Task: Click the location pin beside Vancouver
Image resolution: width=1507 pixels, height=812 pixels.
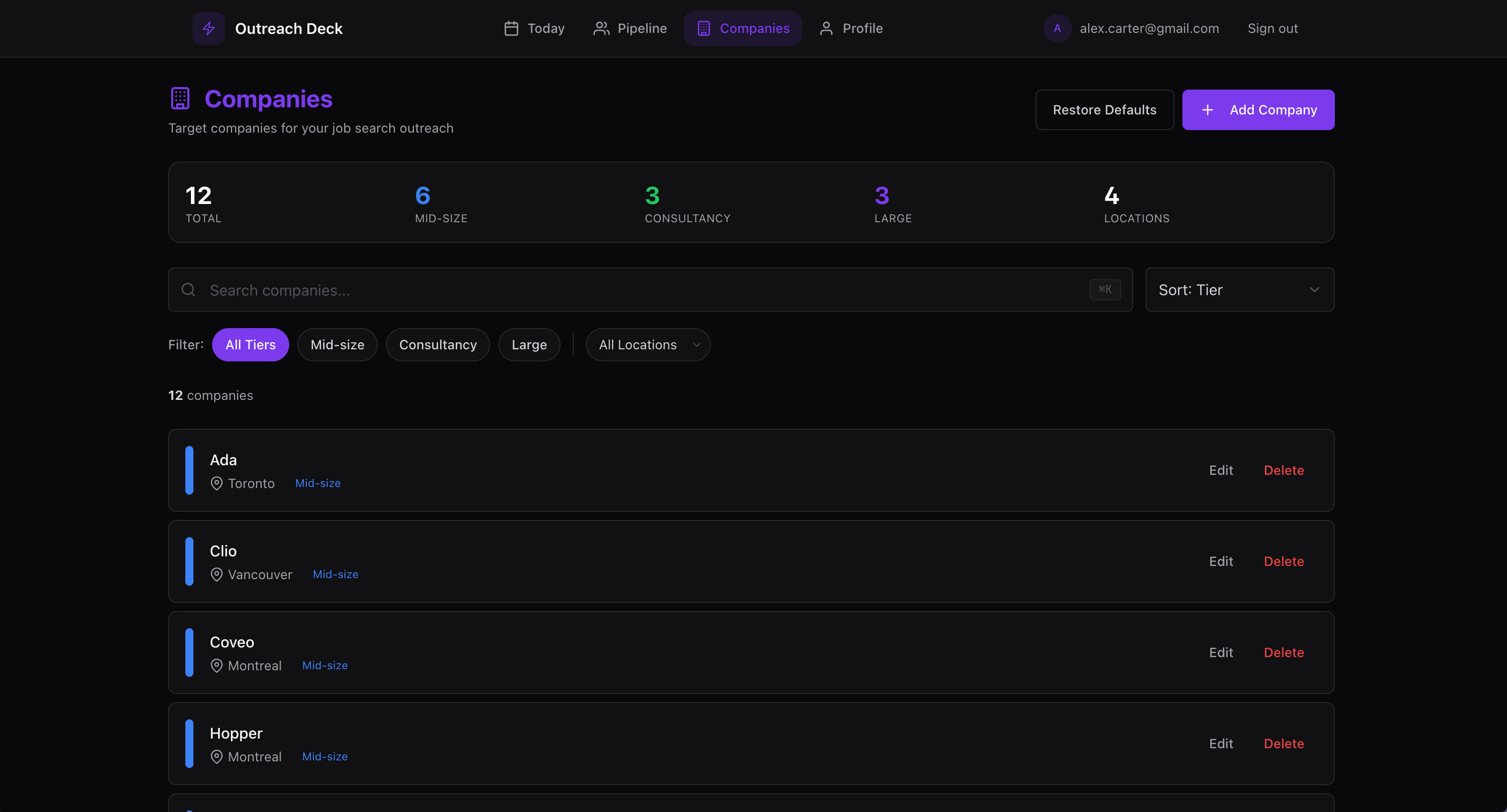Action: click(216, 575)
